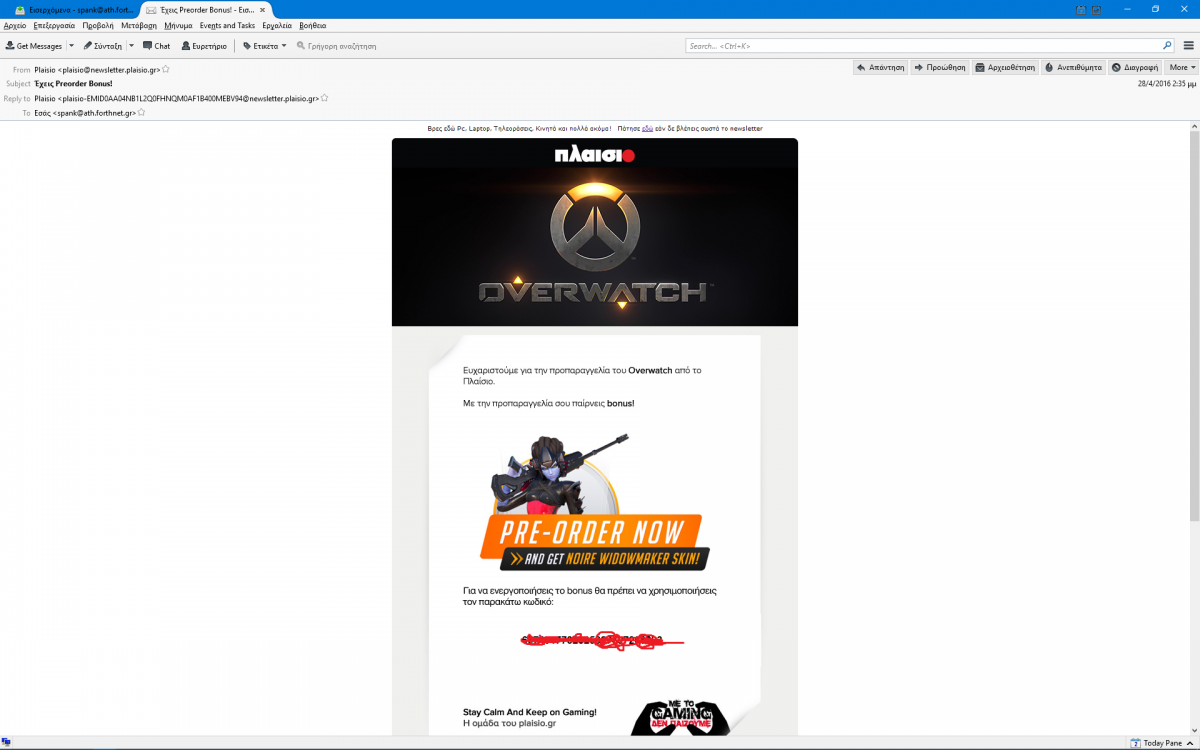Click the Πλαίσιο logo in the email
The image size is (1200, 750).
(x=595, y=155)
